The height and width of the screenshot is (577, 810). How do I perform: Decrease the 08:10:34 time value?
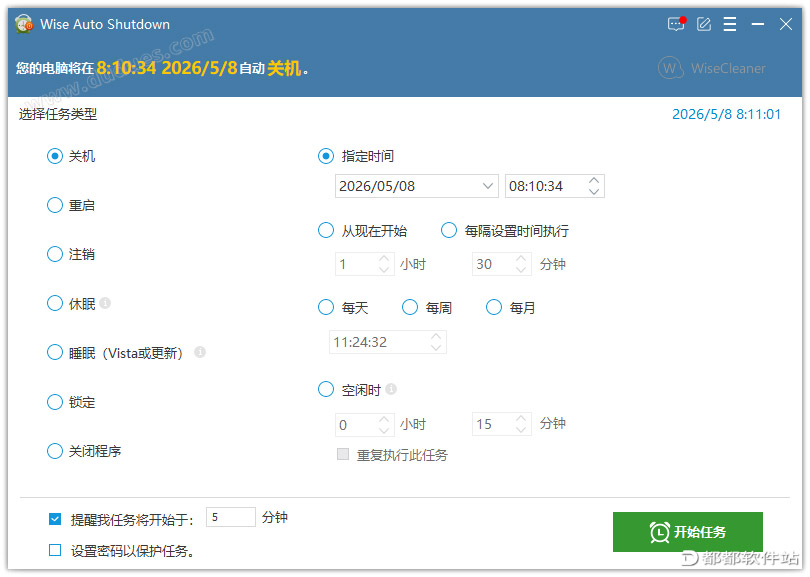click(x=594, y=192)
